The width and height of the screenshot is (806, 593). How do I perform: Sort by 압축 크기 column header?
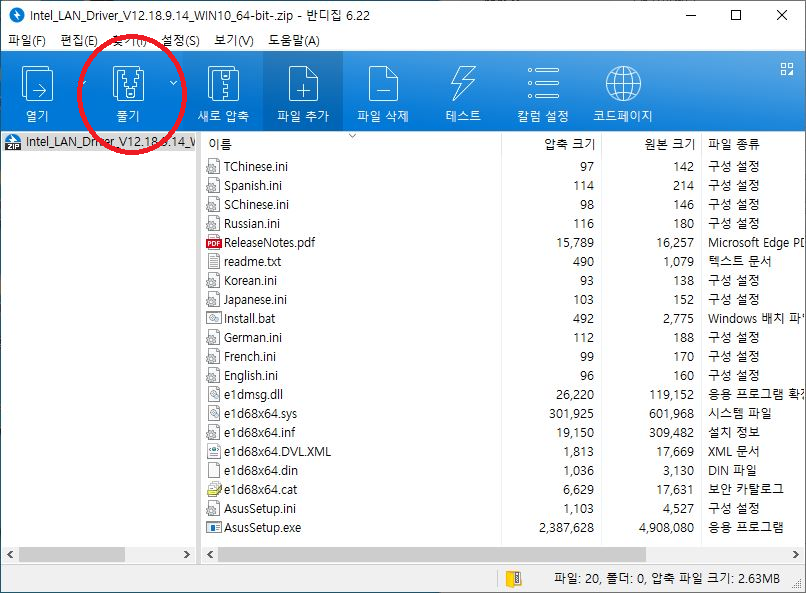pos(569,144)
